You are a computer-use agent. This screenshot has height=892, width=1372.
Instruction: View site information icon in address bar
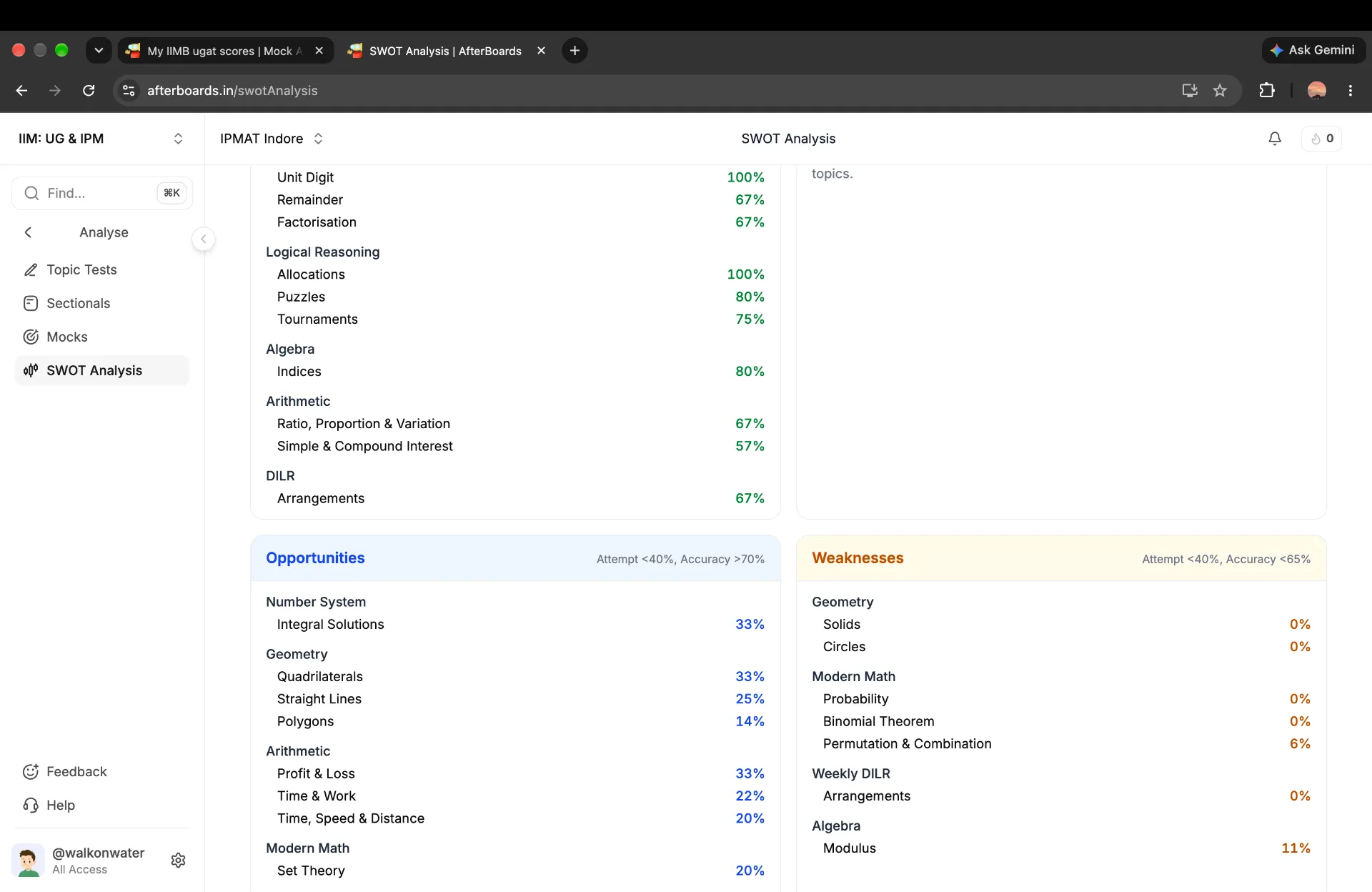point(129,91)
